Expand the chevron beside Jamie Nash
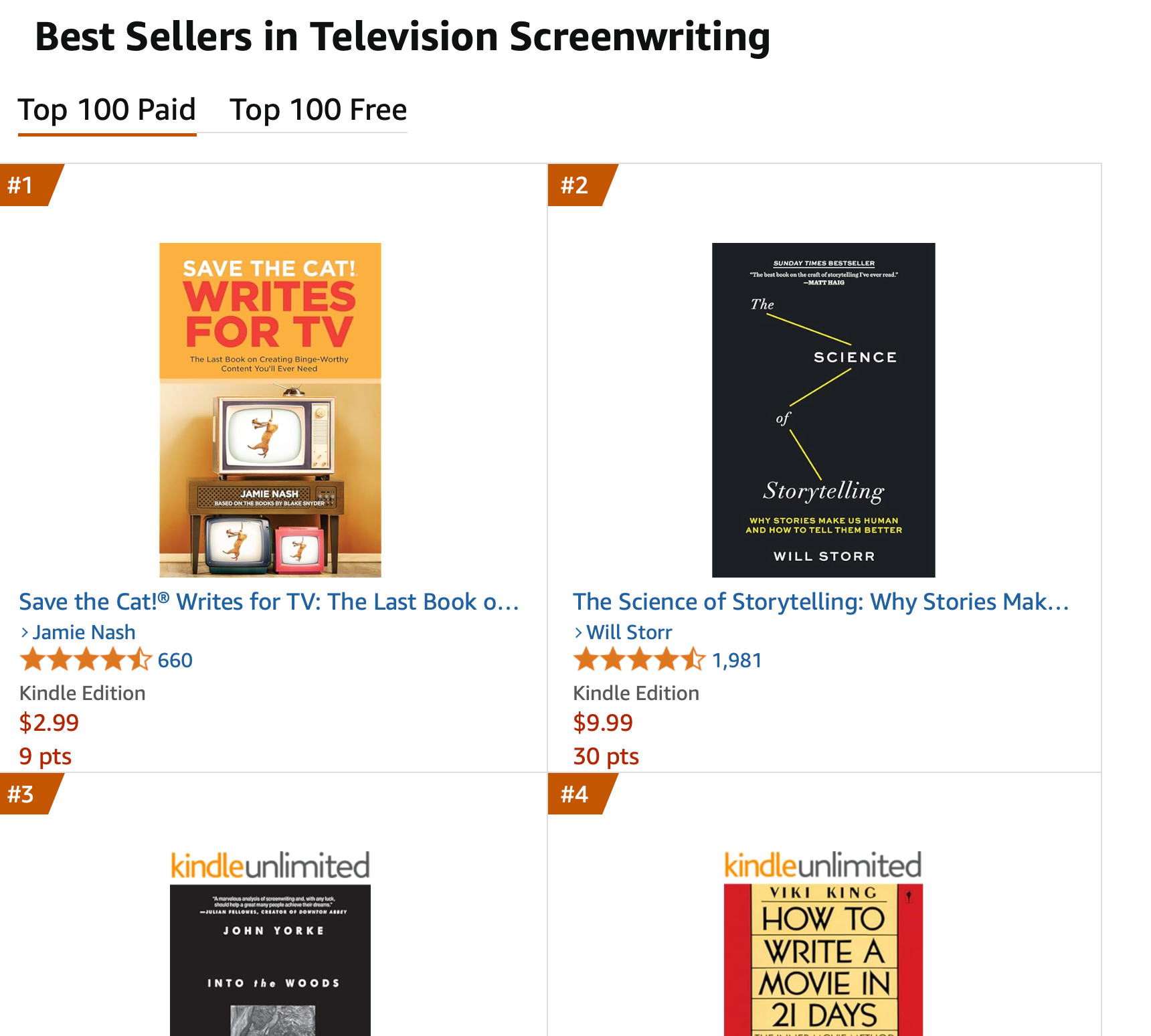The width and height of the screenshot is (1151, 1036). 25,632
